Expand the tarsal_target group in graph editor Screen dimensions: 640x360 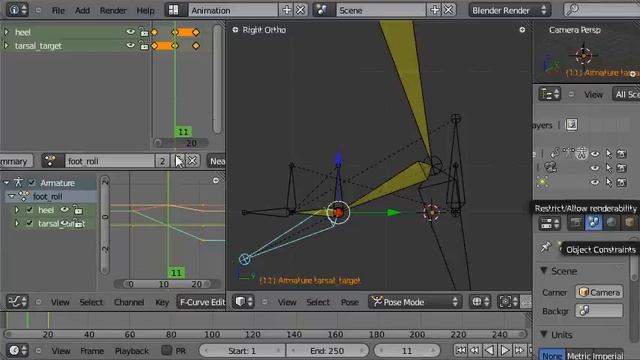click(17, 223)
